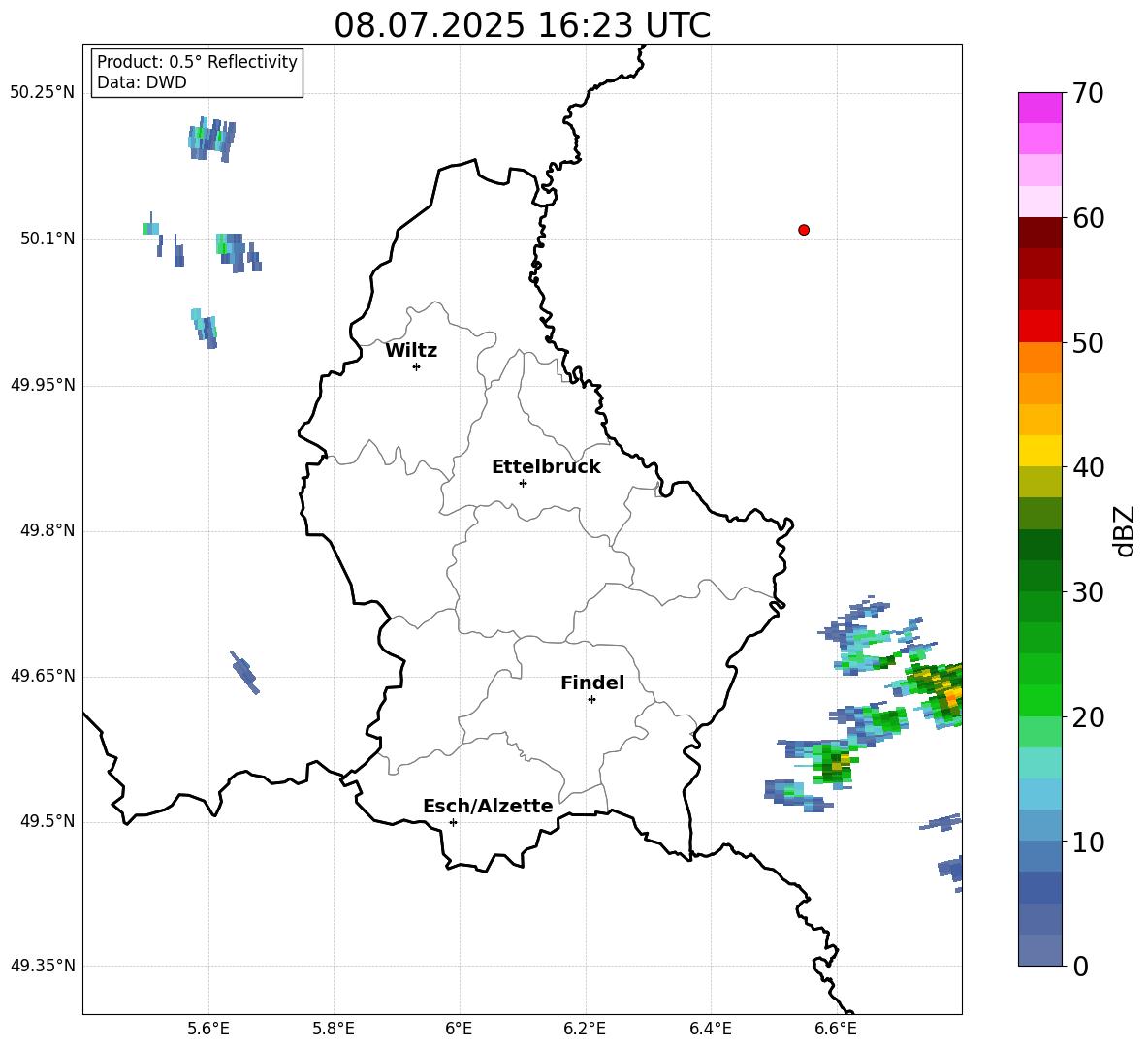Viewport: 1148px width, 1048px height.
Task: Click the 6.2°E longitude label
Action: (x=585, y=1029)
